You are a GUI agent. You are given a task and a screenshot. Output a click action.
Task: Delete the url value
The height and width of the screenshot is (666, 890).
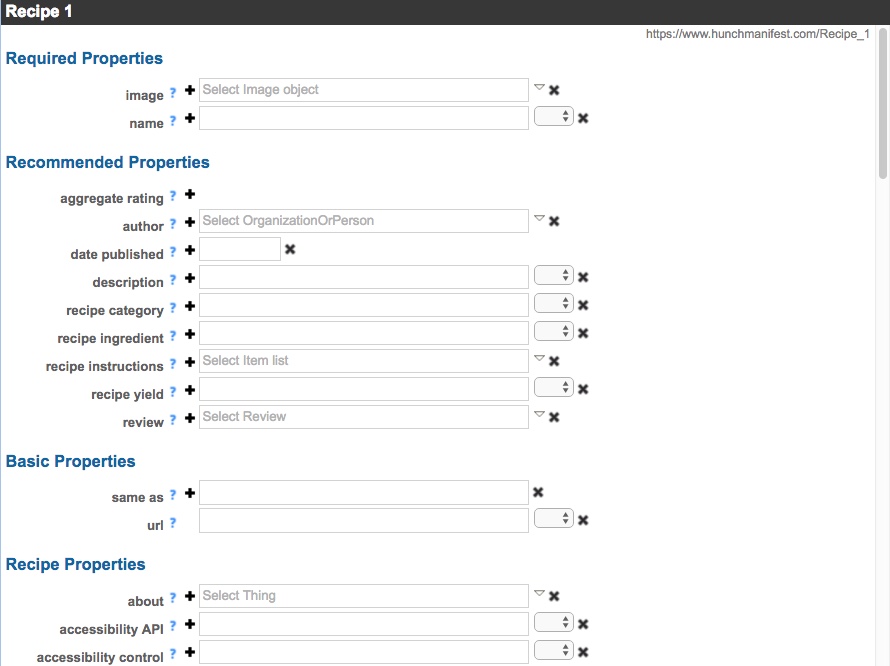coord(583,520)
